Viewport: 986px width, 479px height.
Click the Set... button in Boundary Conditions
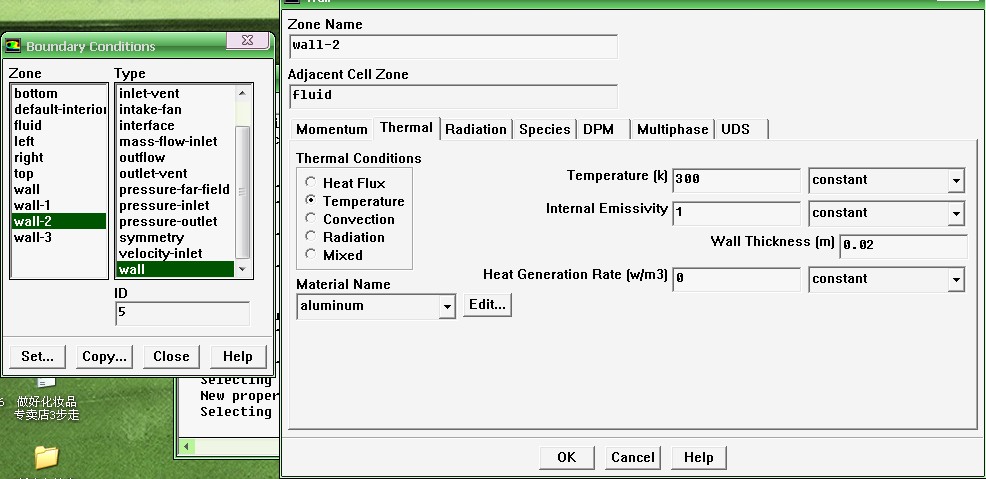38,356
